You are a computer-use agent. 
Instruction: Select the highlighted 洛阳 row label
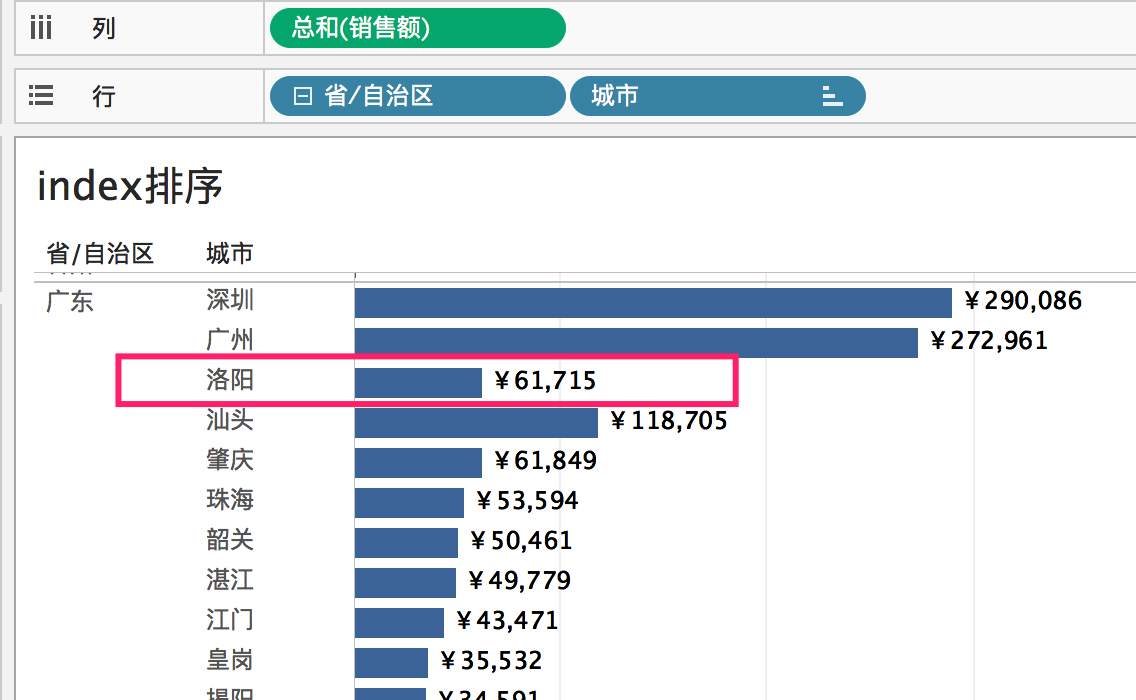(x=229, y=380)
